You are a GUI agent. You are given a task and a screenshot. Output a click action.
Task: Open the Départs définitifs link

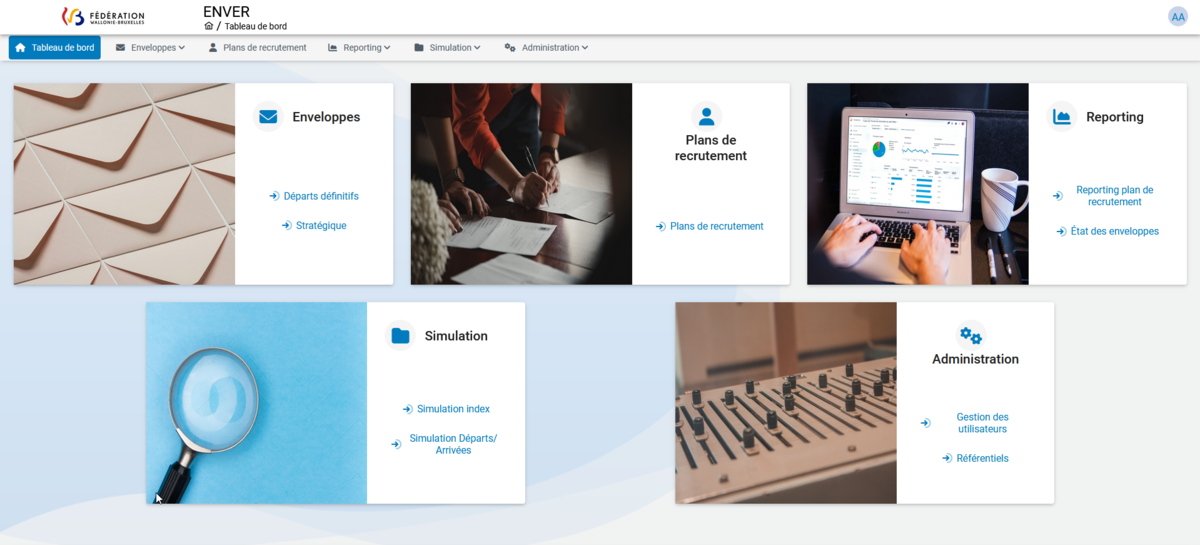[321, 196]
